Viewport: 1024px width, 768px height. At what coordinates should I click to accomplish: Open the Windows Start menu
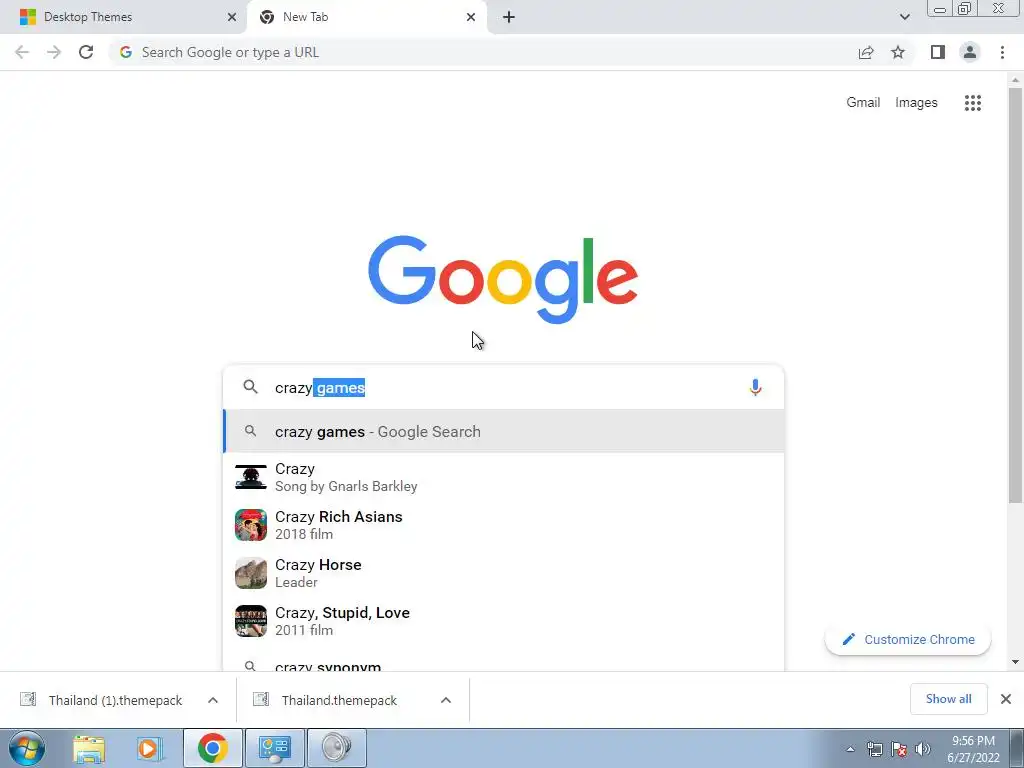pos(27,748)
